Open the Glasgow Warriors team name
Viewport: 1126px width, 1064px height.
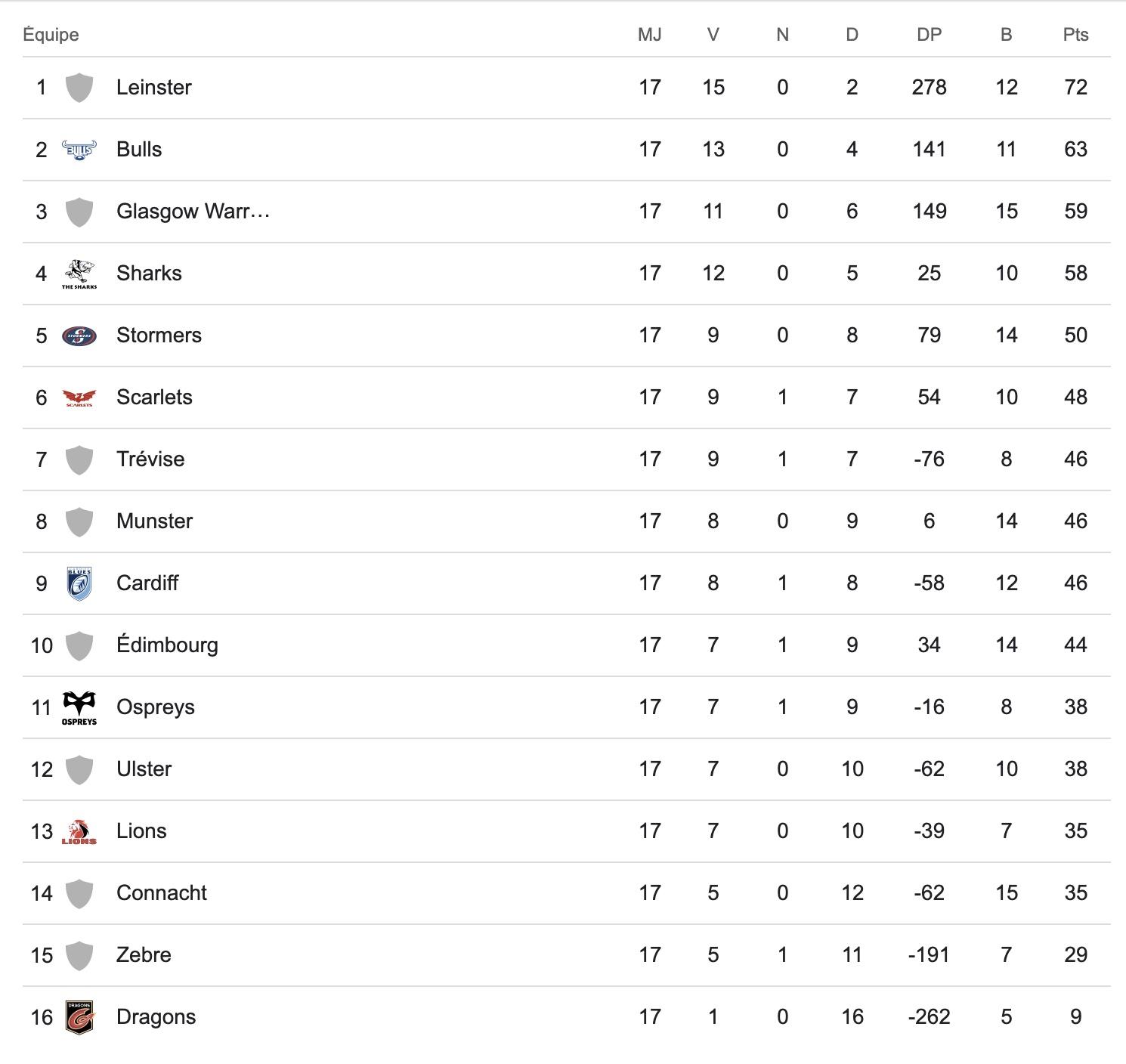tap(193, 212)
